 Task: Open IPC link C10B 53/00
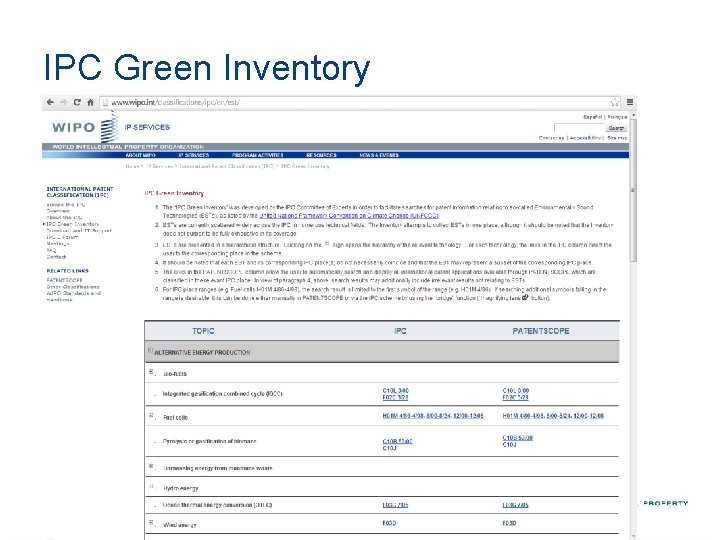(x=397, y=441)
